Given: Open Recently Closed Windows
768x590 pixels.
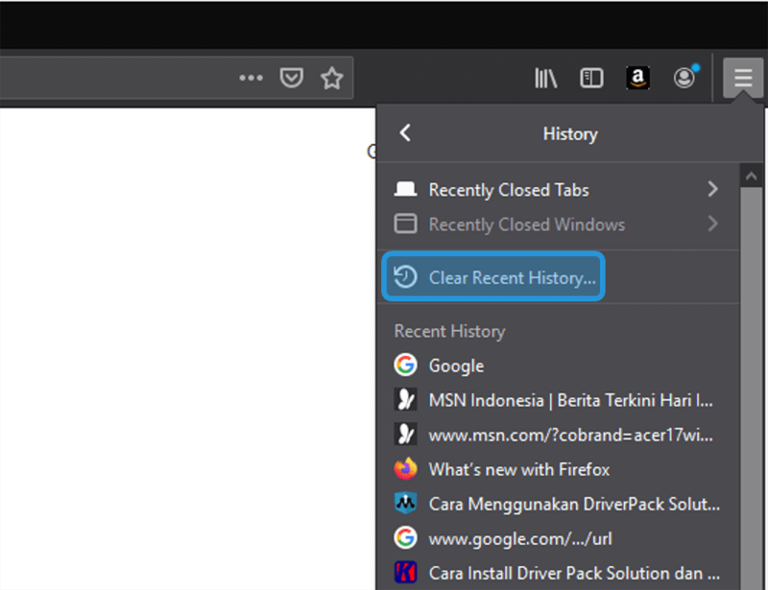Looking at the screenshot, I should tap(558, 224).
